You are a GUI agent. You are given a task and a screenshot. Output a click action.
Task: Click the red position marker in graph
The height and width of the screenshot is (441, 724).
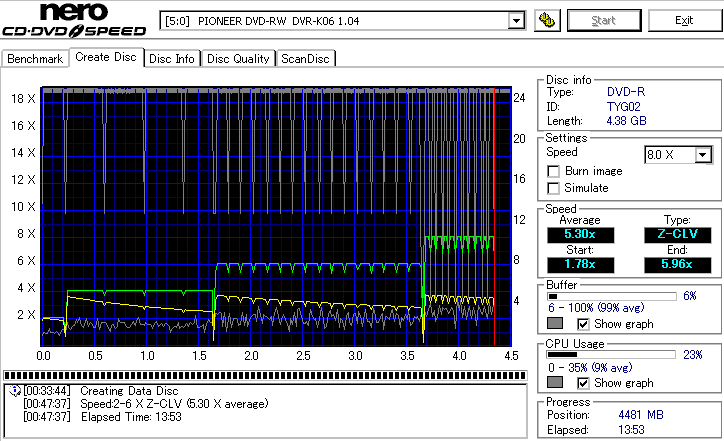494,216
